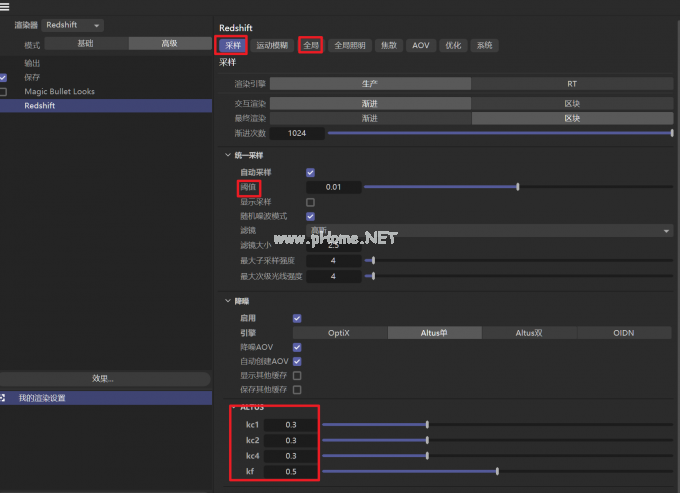The height and width of the screenshot is (493, 680).
Task: Toggle the 降噪AOV checkbox
Action: click(297, 347)
